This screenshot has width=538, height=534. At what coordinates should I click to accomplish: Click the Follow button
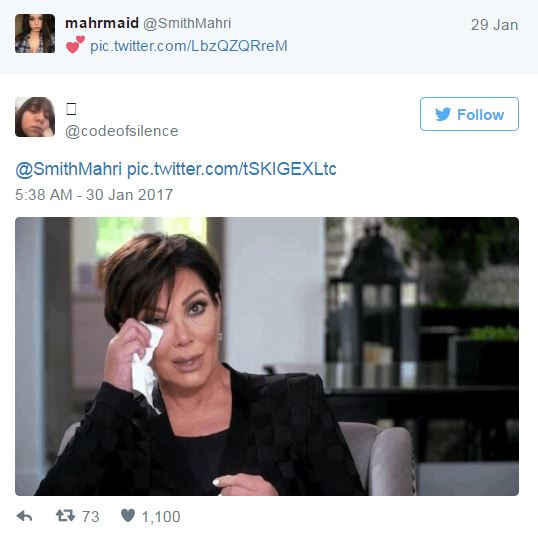469,114
